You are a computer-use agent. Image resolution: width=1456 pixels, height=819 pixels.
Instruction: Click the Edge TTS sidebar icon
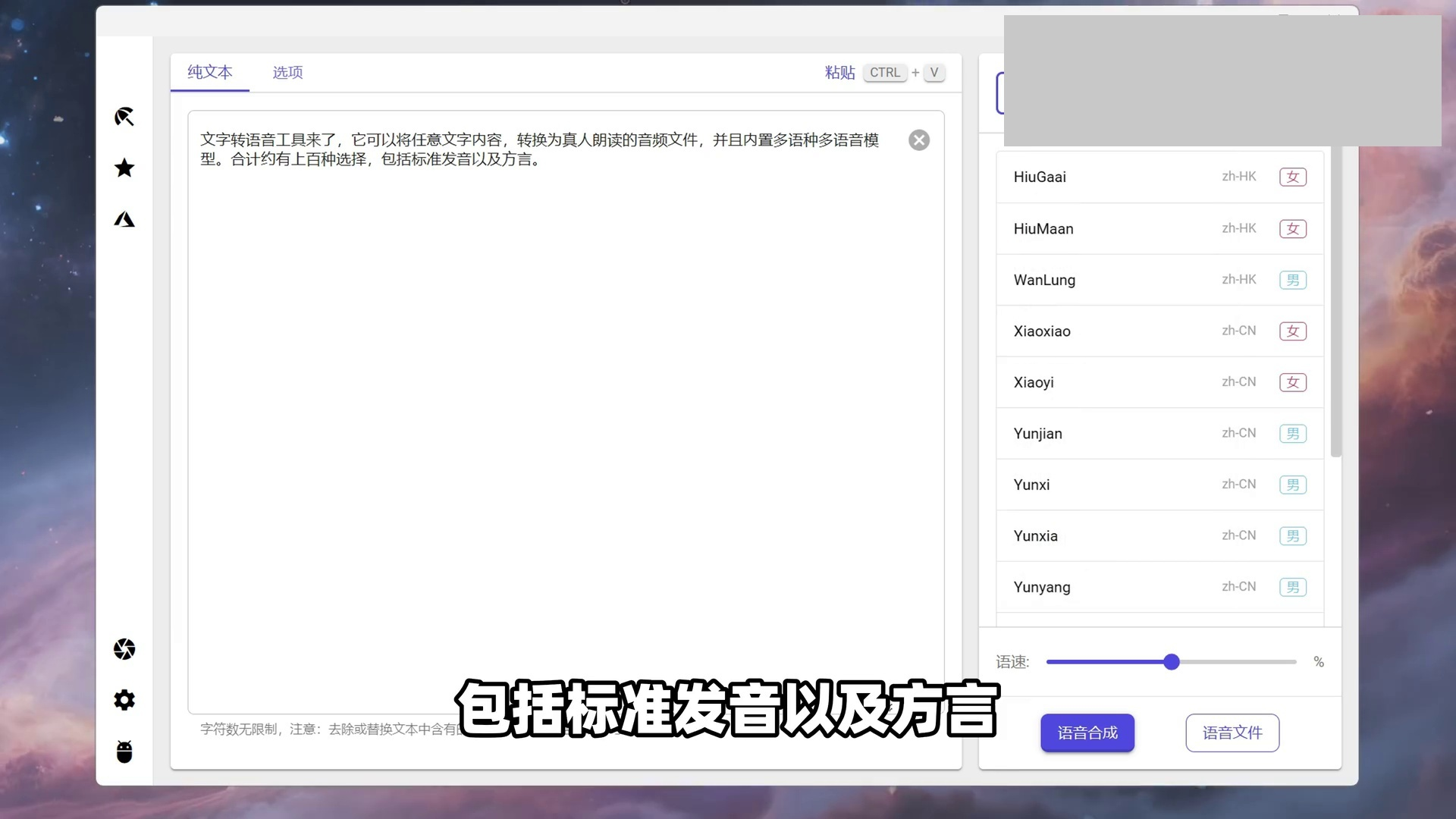click(124, 117)
